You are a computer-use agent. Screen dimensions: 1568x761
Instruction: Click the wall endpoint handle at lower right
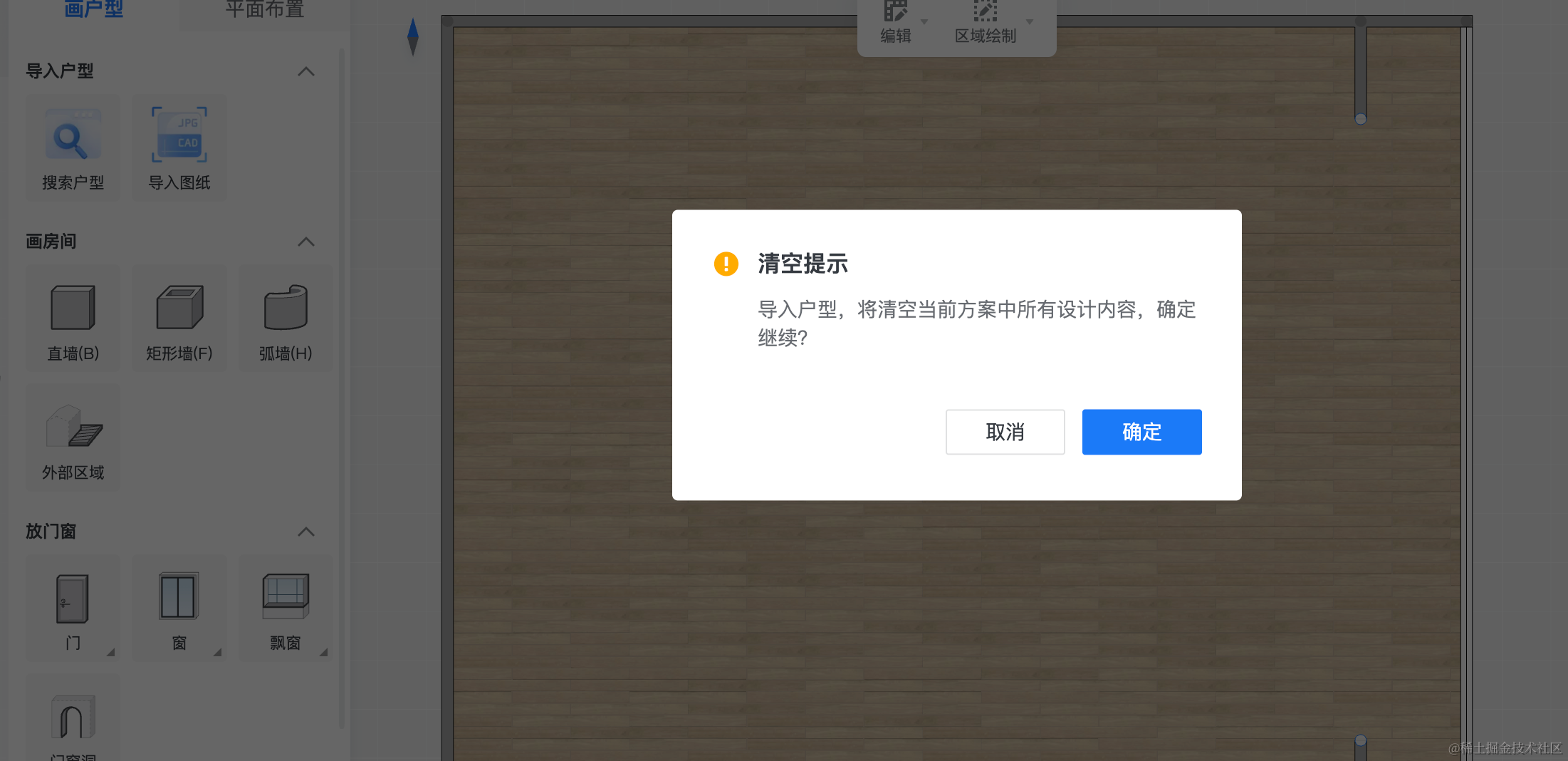click(x=1361, y=740)
